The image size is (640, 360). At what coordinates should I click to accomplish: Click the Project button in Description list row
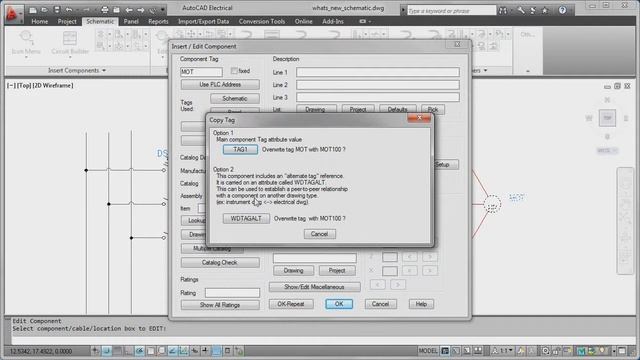(x=358, y=109)
